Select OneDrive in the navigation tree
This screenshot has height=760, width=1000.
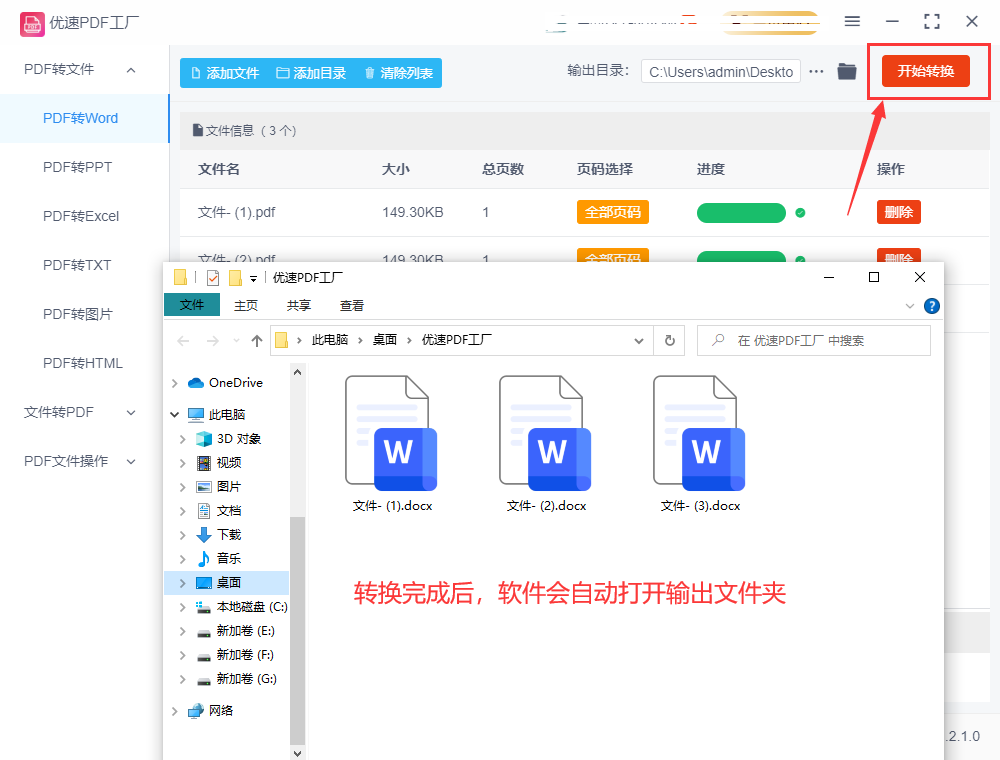tap(226, 383)
